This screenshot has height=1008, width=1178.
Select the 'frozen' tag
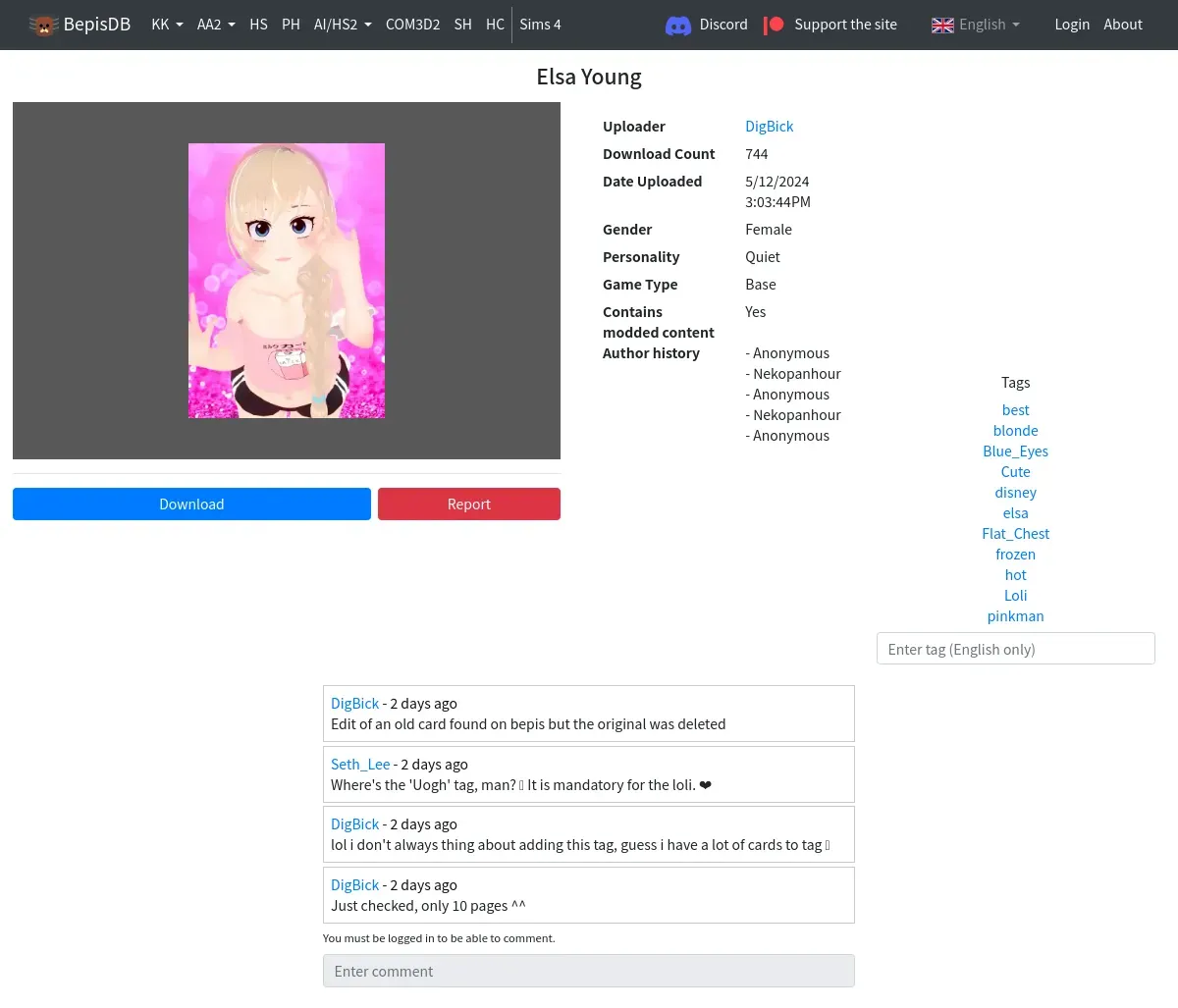tap(1015, 555)
